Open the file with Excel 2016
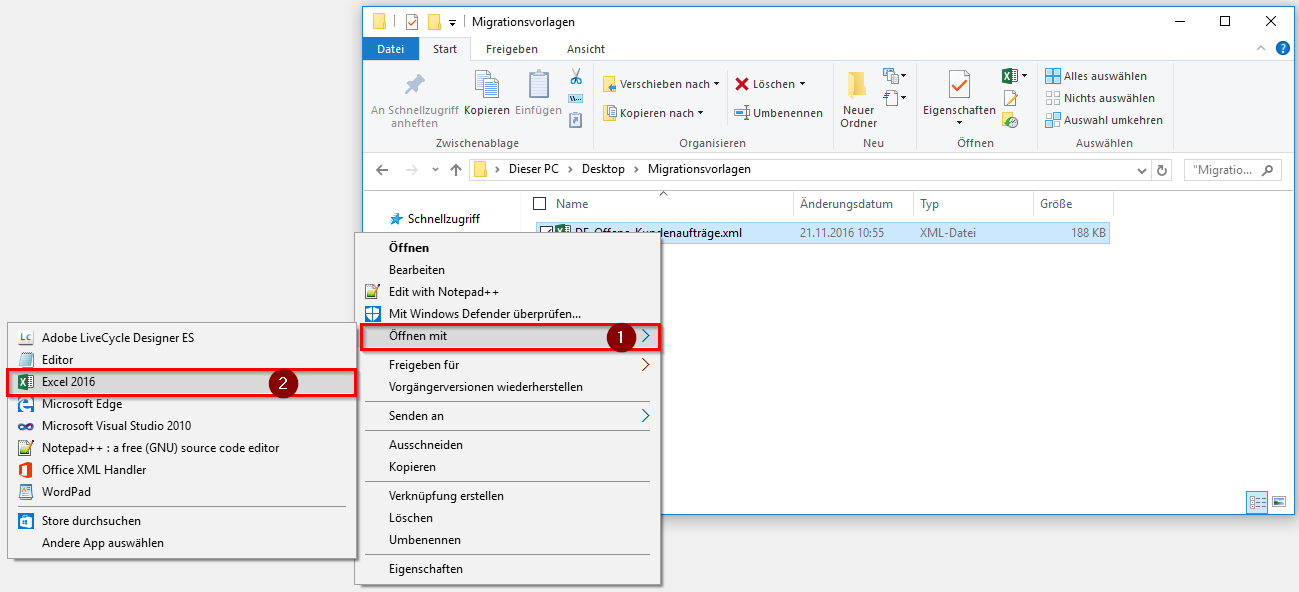 (182, 382)
